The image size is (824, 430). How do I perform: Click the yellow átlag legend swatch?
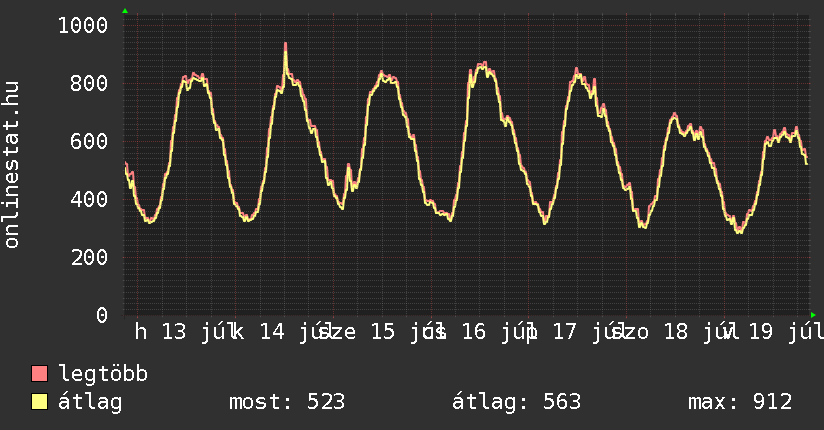(x=39, y=402)
